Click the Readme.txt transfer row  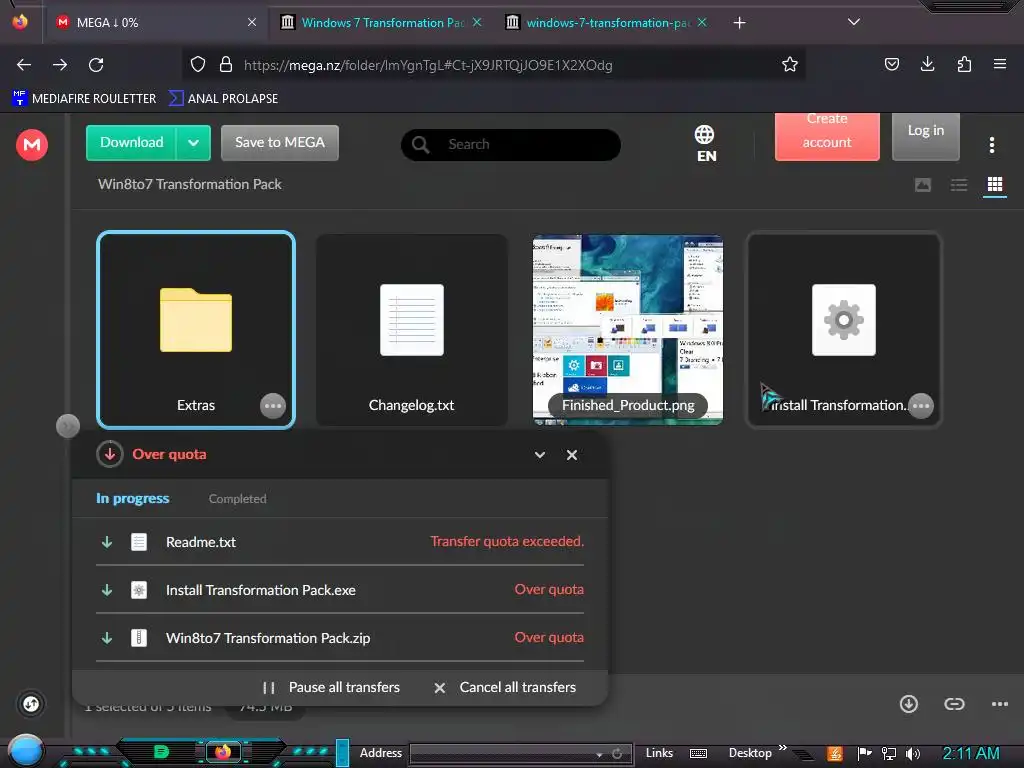point(340,542)
